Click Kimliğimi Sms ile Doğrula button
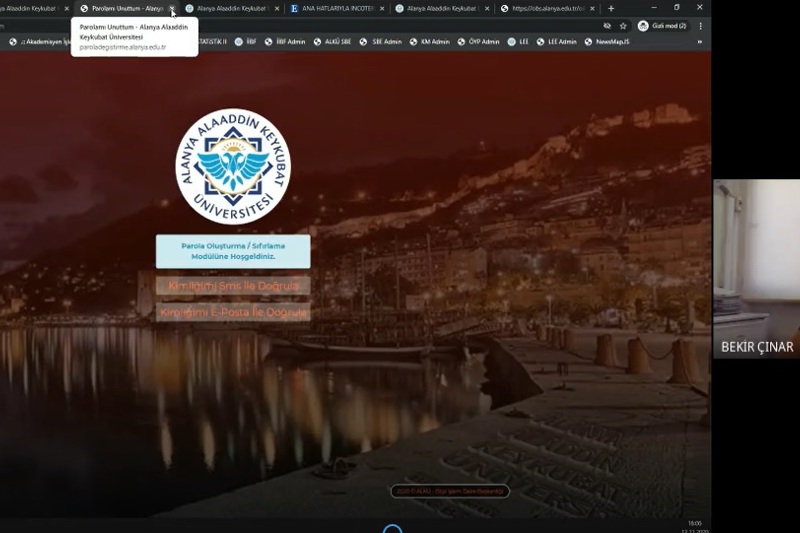Image resolution: width=800 pixels, height=533 pixels. [233, 286]
